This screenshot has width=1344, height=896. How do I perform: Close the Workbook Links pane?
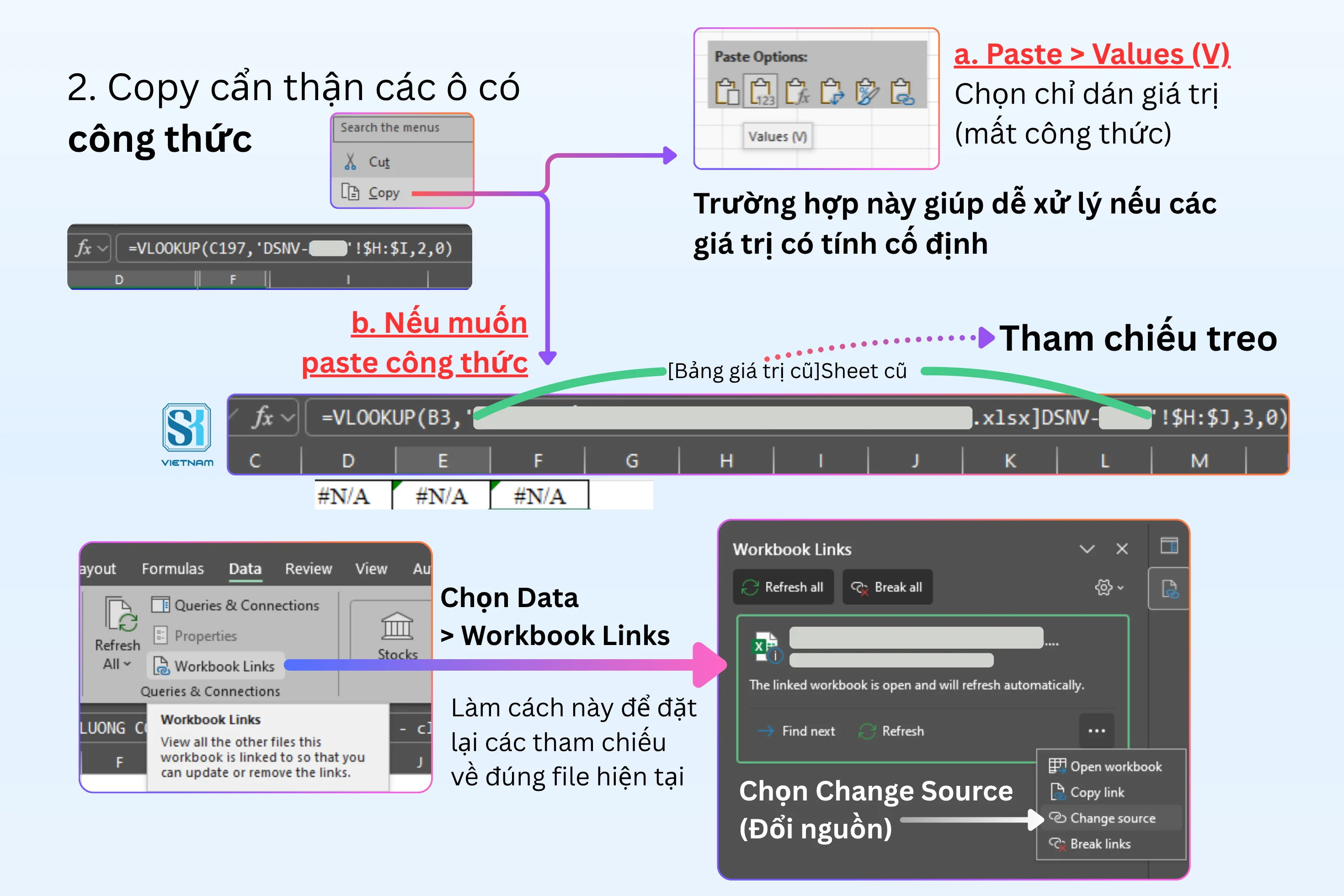coord(1122,549)
